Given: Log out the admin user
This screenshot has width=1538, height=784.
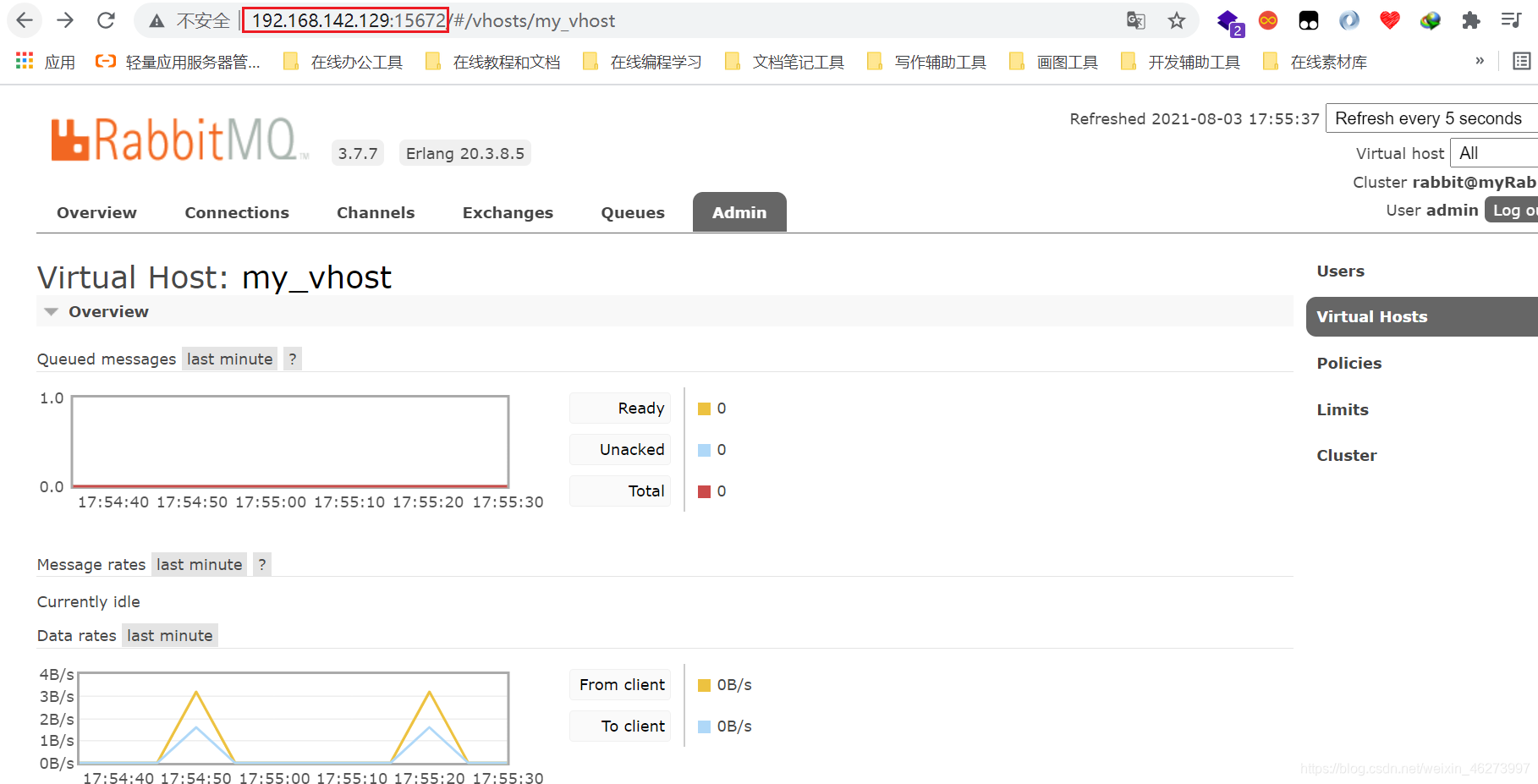Looking at the screenshot, I should tap(1512, 211).
